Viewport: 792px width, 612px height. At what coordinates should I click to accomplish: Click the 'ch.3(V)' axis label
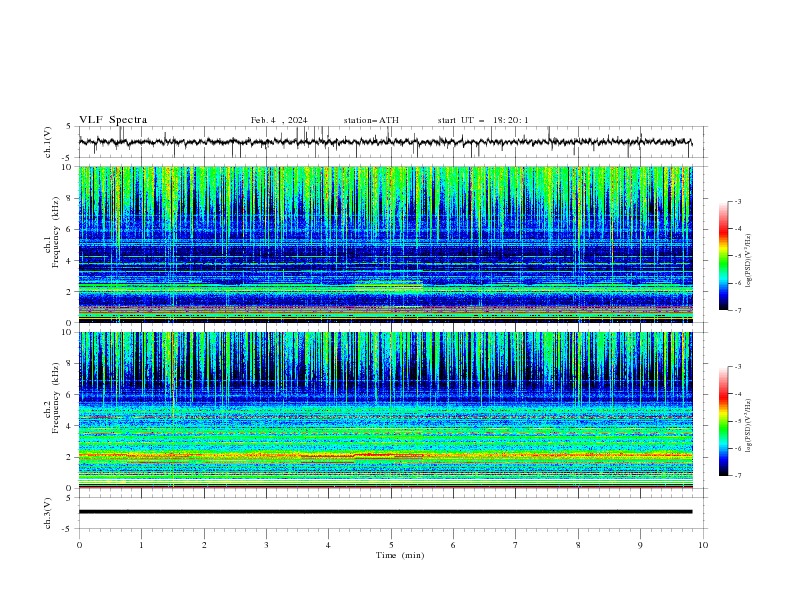(48, 513)
